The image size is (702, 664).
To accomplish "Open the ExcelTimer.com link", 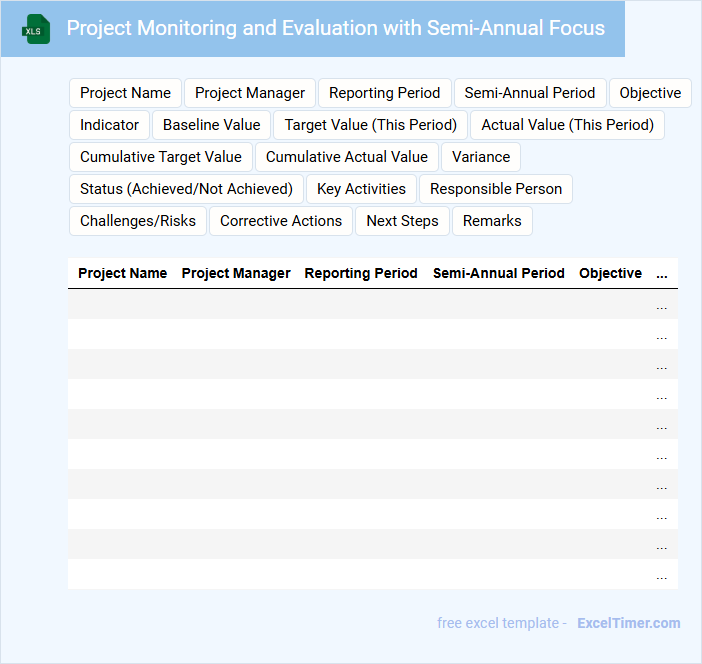I will [x=628, y=623].
